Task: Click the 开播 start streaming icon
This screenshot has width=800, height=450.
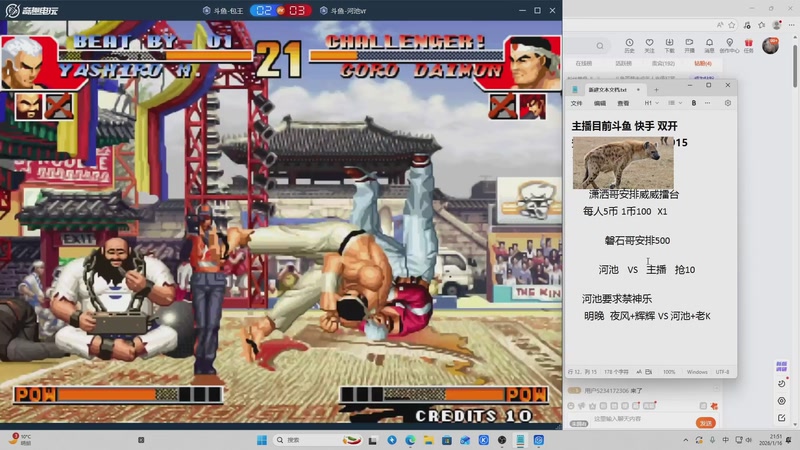Action: click(x=689, y=45)
